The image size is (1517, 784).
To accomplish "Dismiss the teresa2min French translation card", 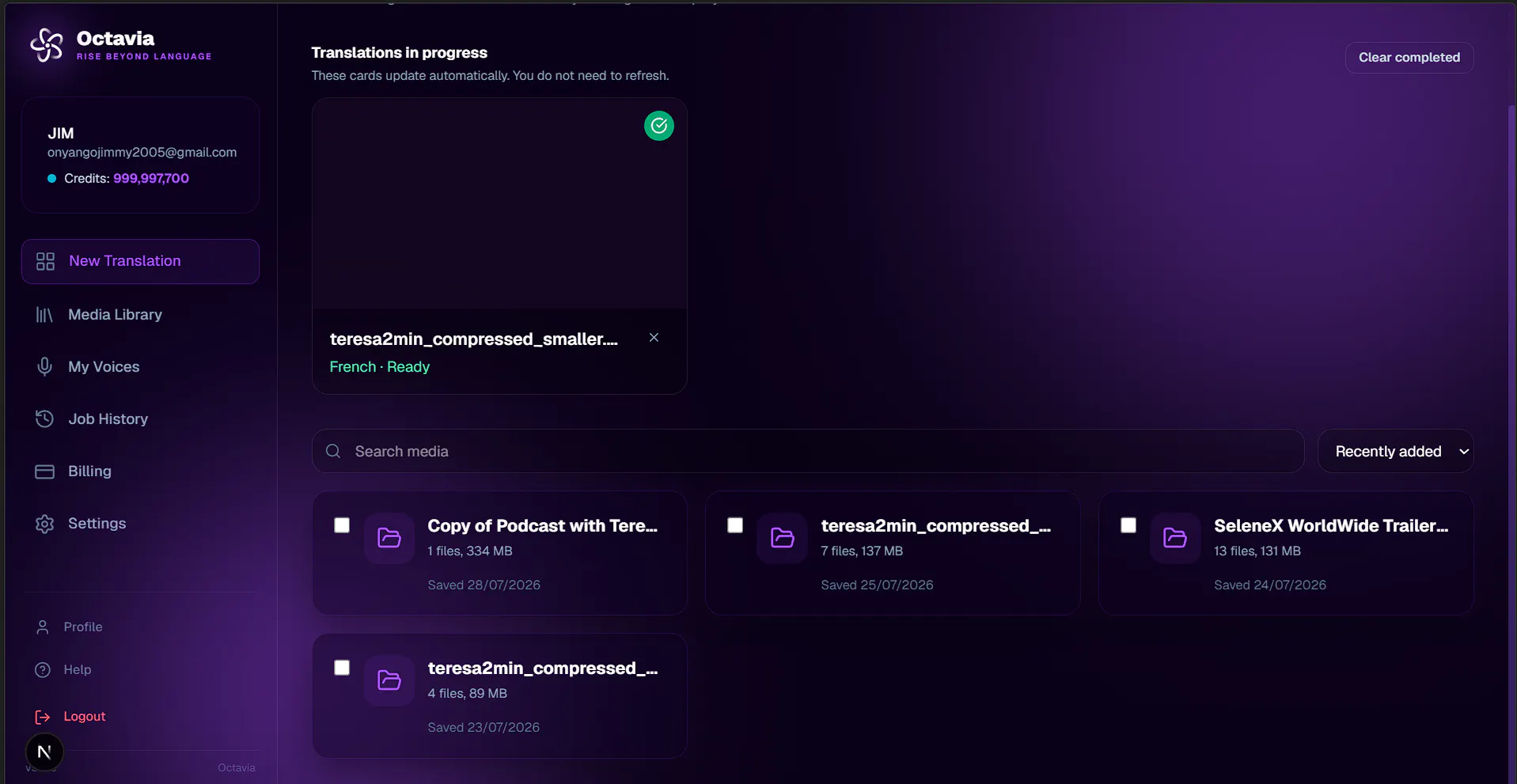I will point(654,337).
